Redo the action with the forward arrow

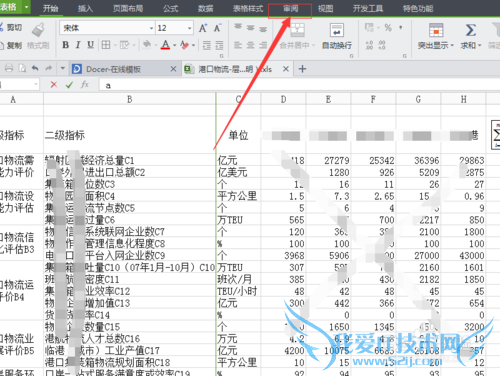(x=48, y=68)
